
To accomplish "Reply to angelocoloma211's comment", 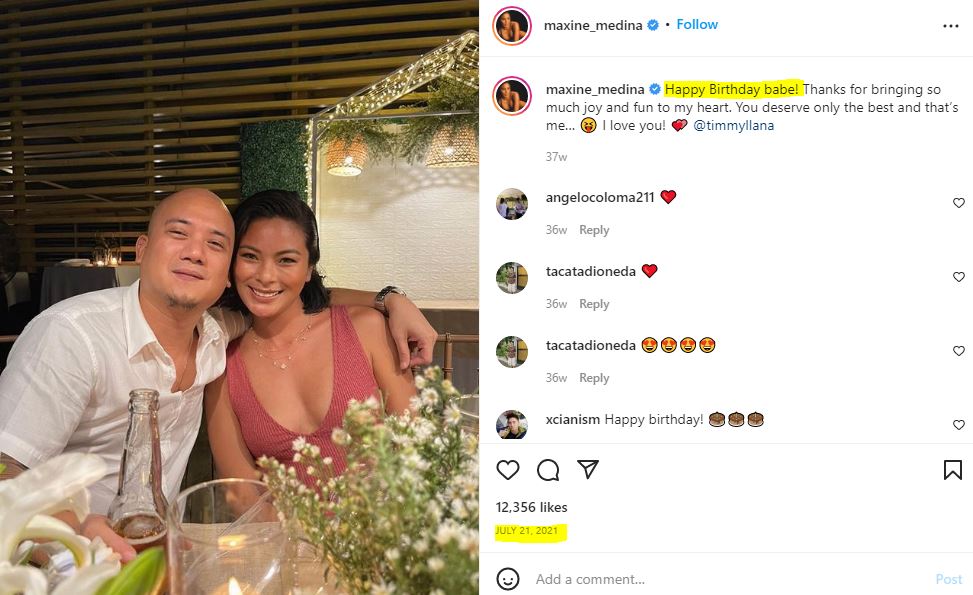I will click(x=594, y=230).
